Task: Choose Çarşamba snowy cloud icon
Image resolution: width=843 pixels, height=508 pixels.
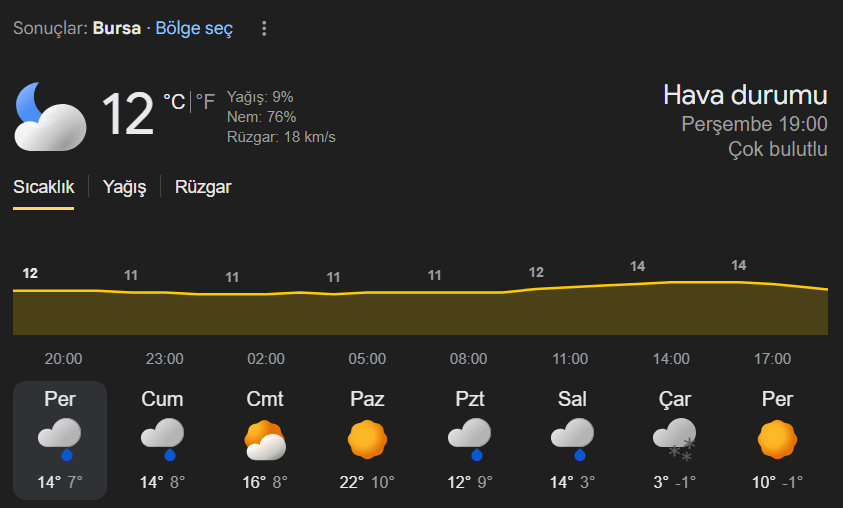Action: click(x=674, y=439)
